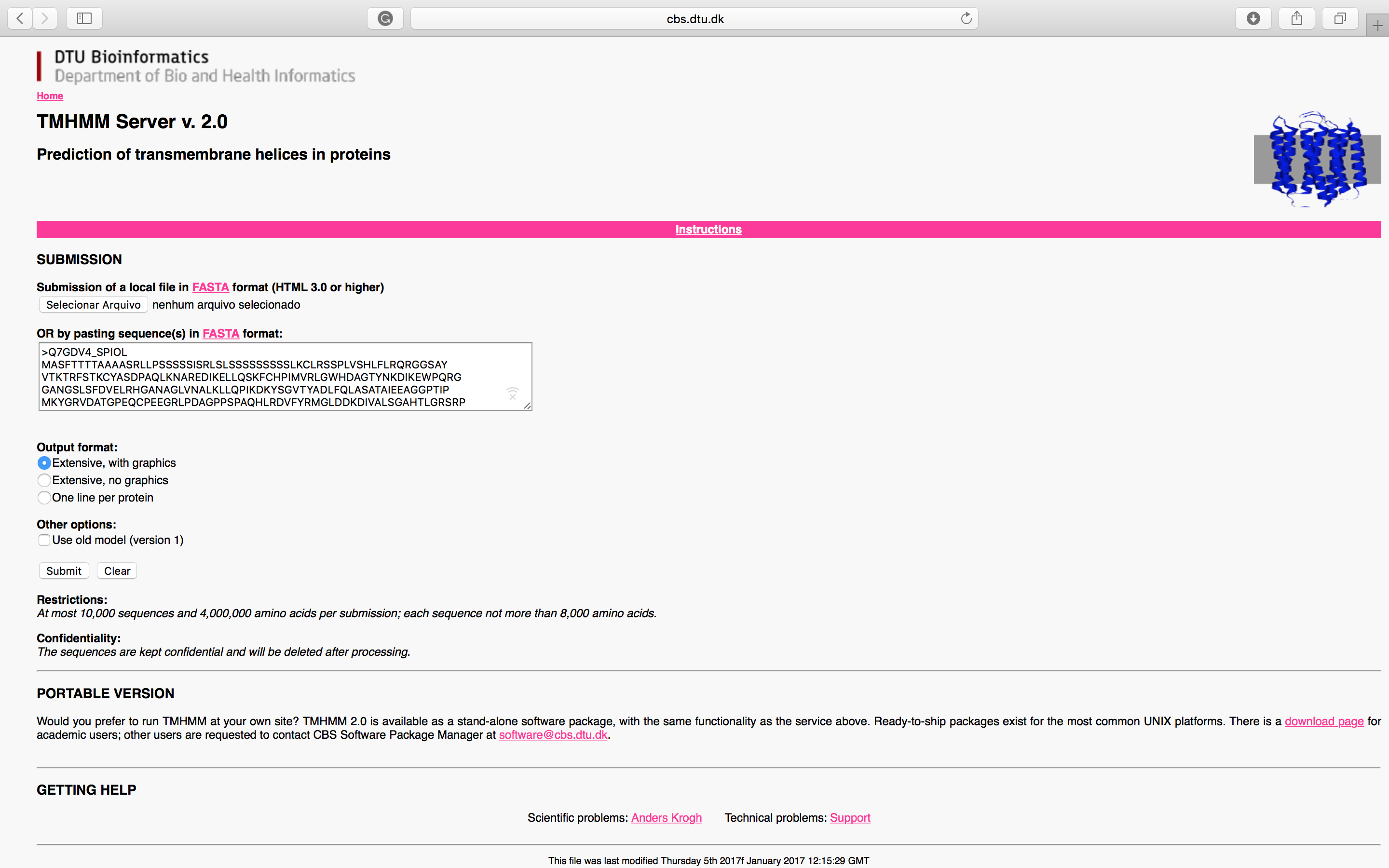The height and width of the screenshot is (868, 1389).
Task: Click the Clear button
Action: click(117, 570)
